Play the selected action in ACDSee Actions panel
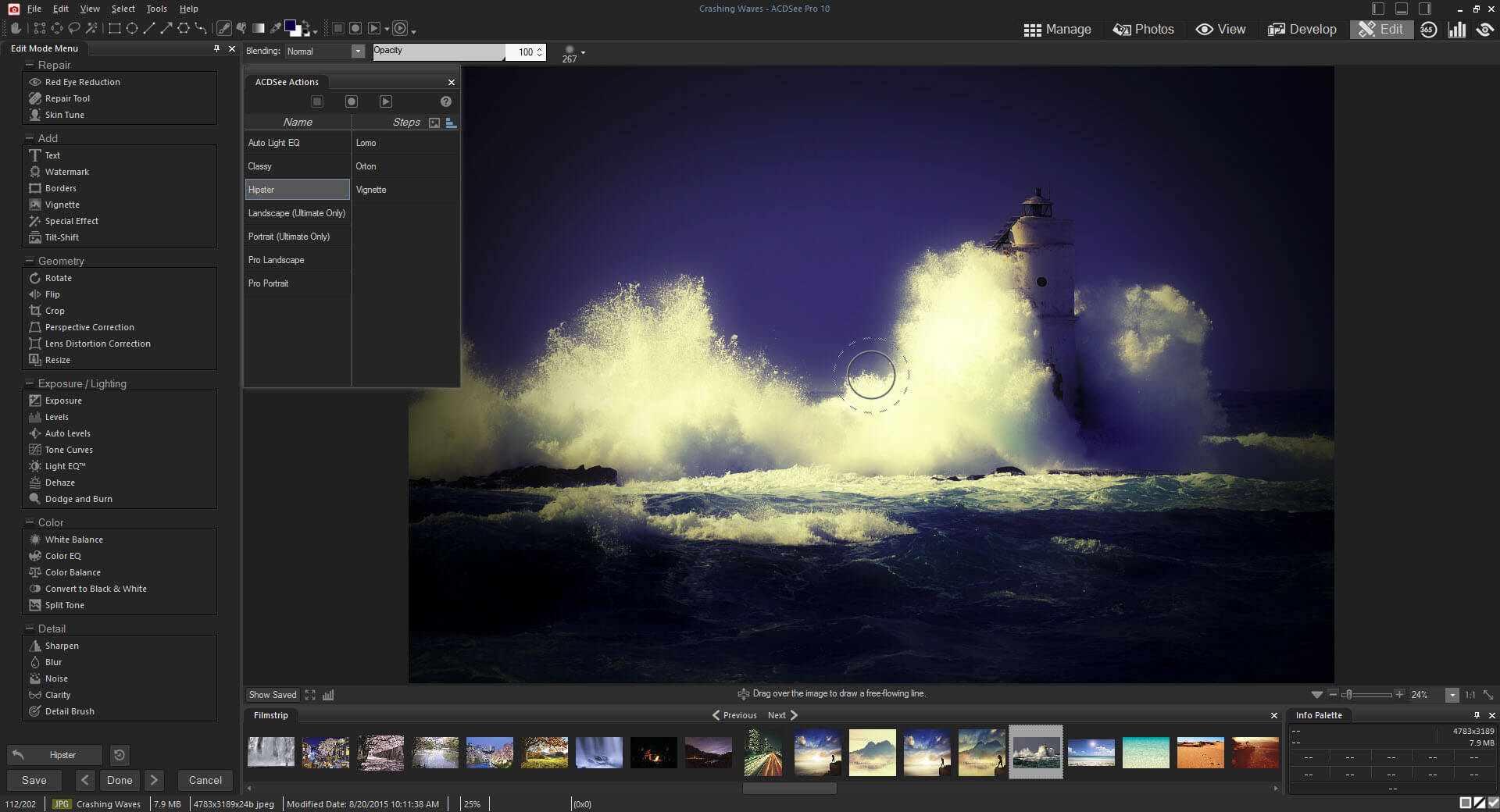 coord(385,101)
